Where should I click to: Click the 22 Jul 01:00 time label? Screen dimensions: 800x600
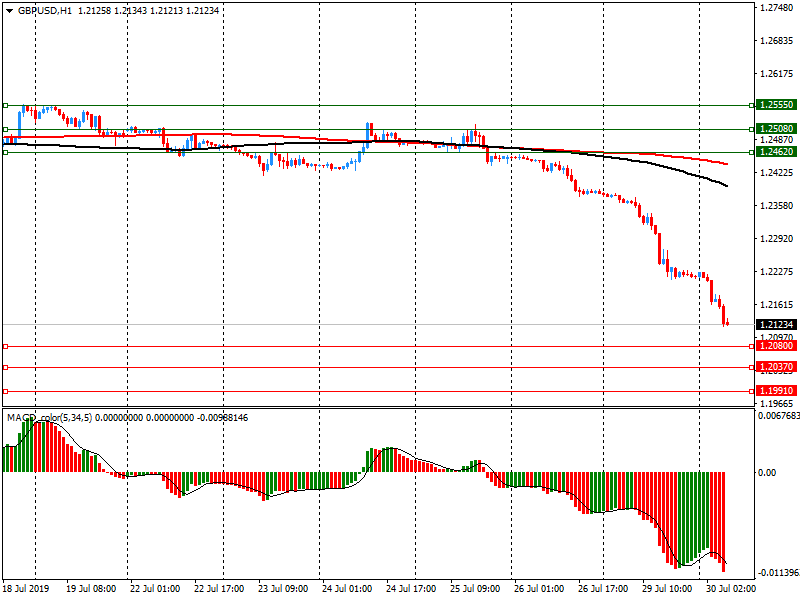(x=155, y=588)
